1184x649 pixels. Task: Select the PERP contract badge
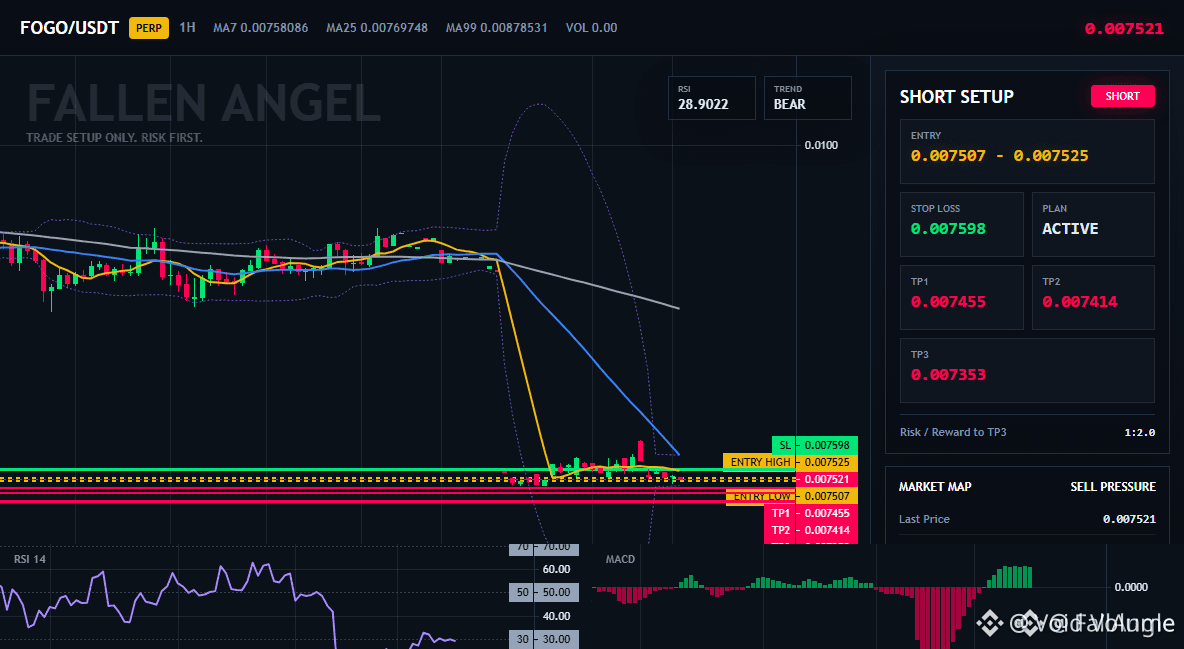[x=149, y=28]
